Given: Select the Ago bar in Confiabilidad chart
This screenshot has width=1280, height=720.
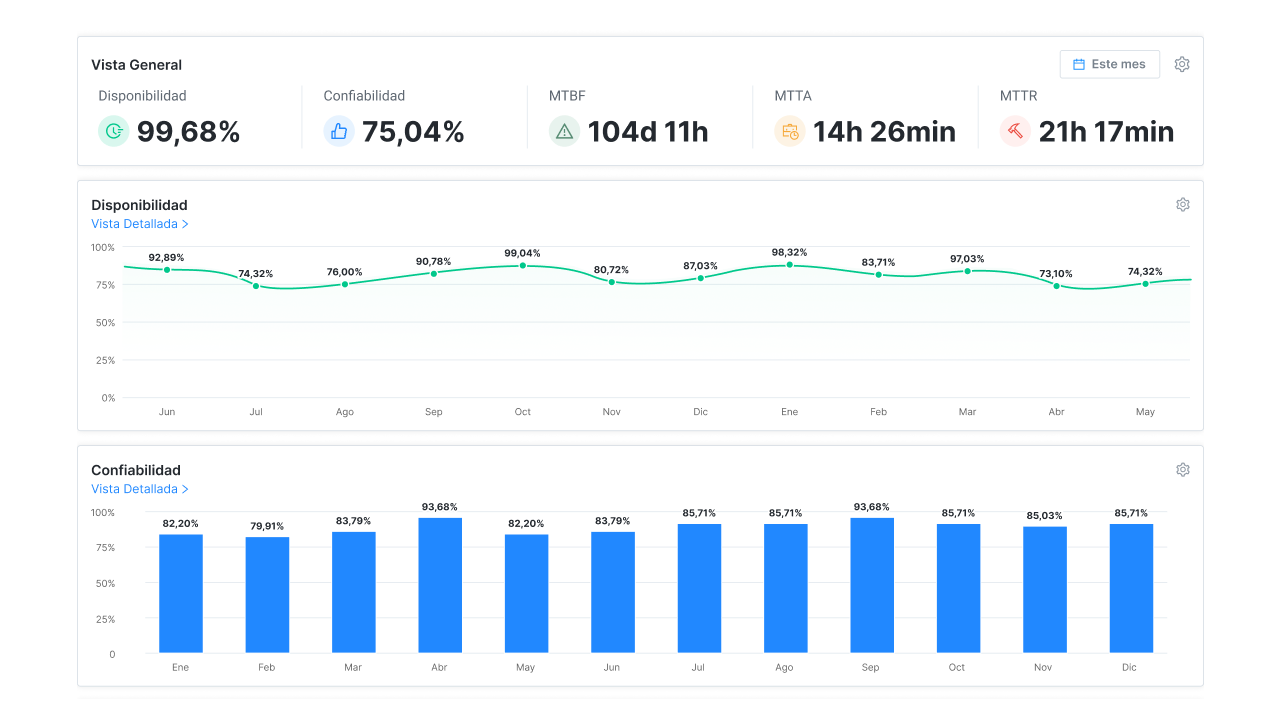Looking at the screenshot, I should click(786, 589).
